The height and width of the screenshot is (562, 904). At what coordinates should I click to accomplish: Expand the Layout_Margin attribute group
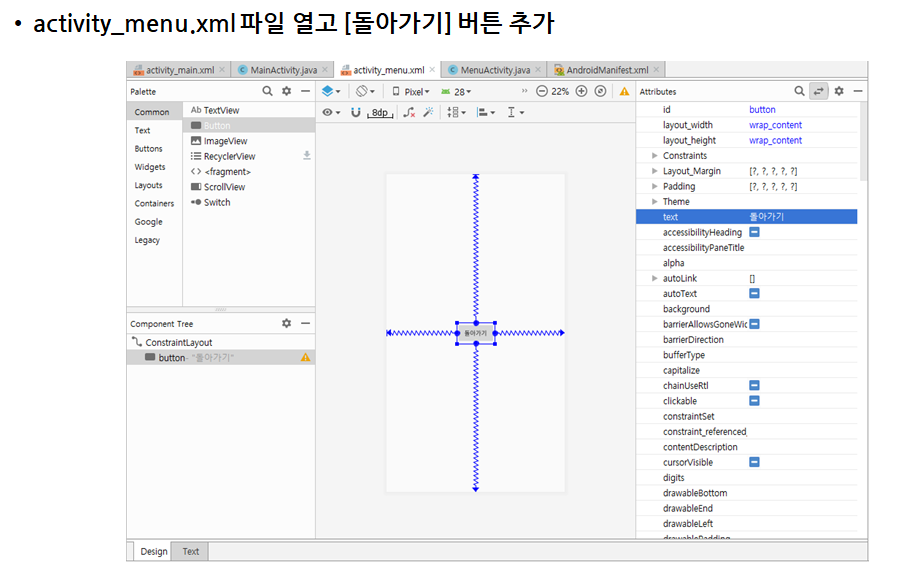[654, 171]
